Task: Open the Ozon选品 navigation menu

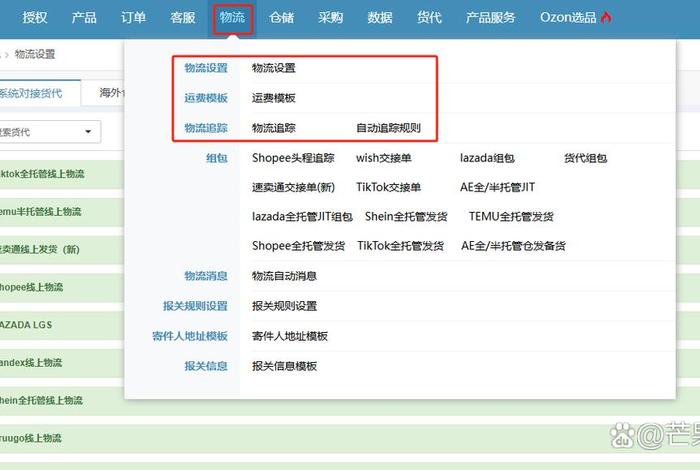Action: pos(568,17)
